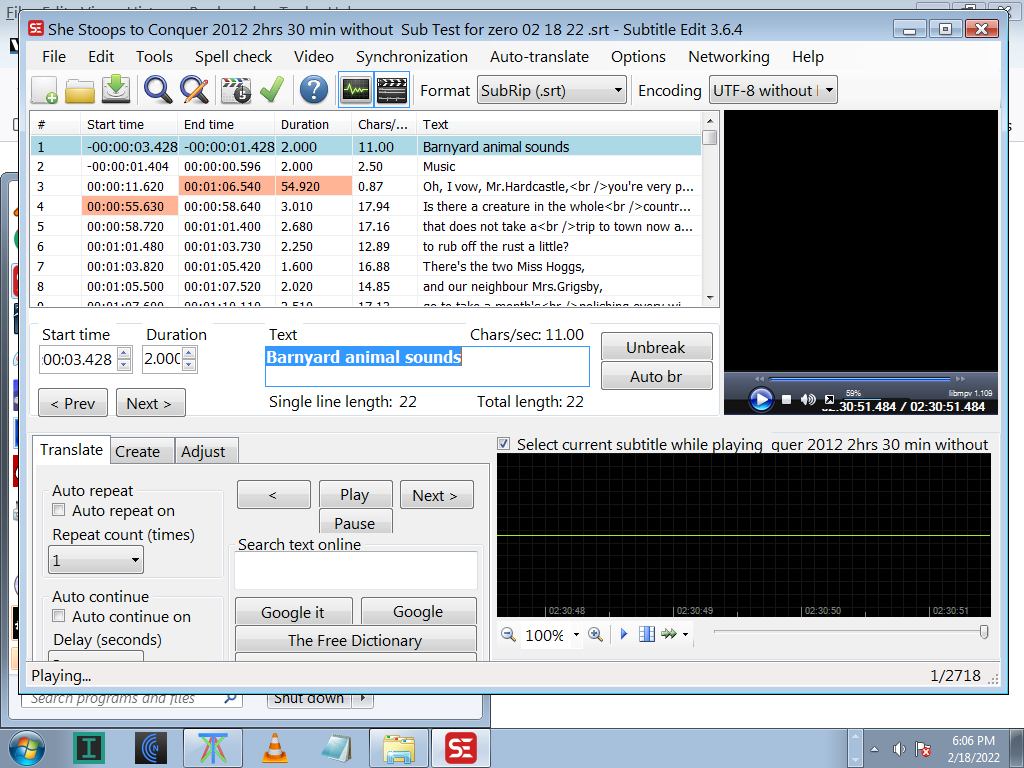This screenshot has width=1024, height=768.
Task: Click the waveform center/grid columns icon
Action: [x=647, y=634]
